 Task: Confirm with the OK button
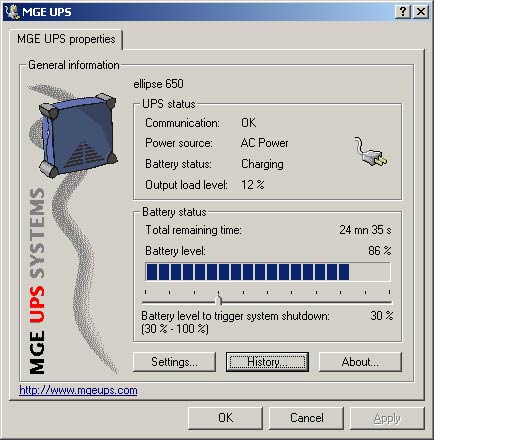pos(225,418)
